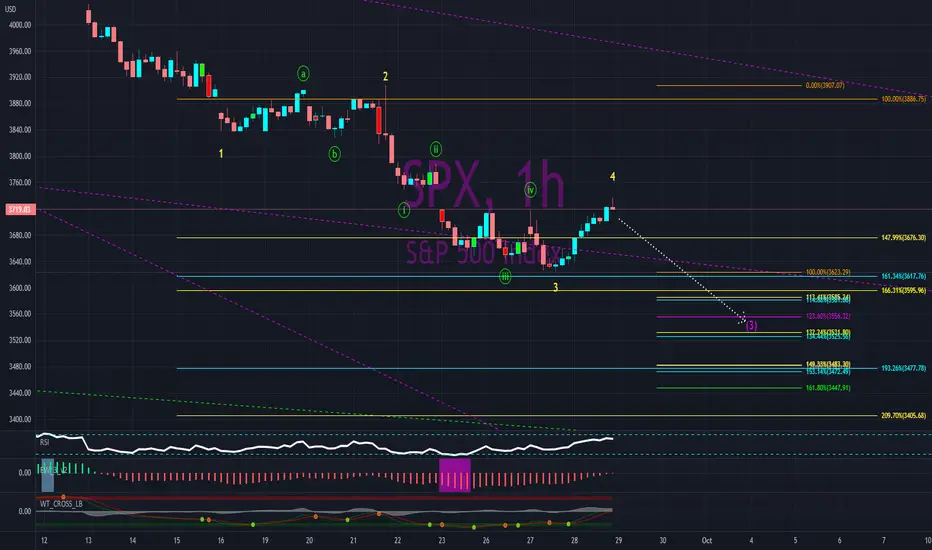The height and width of the screenshot is (550, 932).
Task: Select the 3960.00 price axis label
Action: tap(20, 51)
